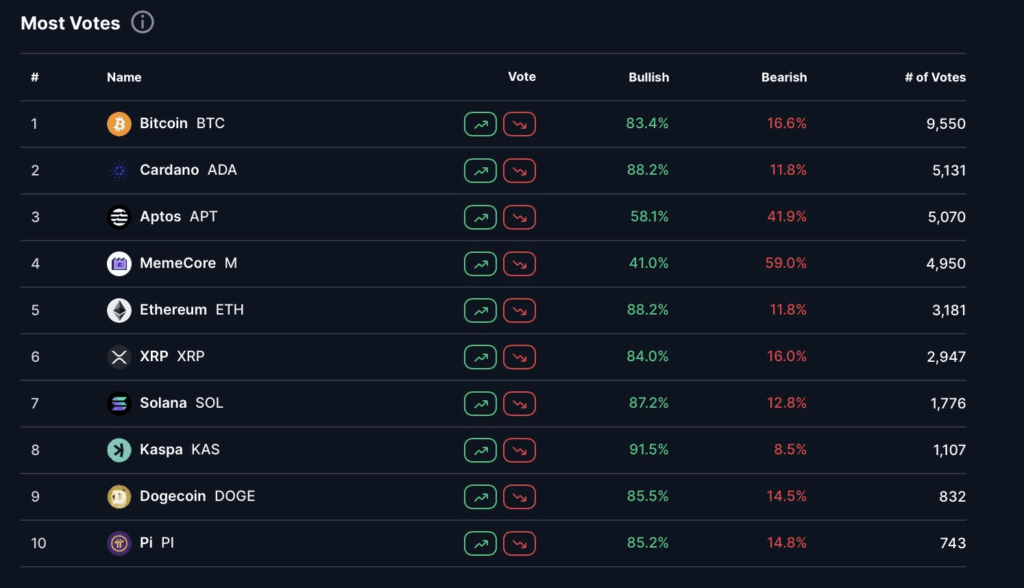Click the MemeCore coin logo
Screen dimensions: 1024x588
point(119,264)
